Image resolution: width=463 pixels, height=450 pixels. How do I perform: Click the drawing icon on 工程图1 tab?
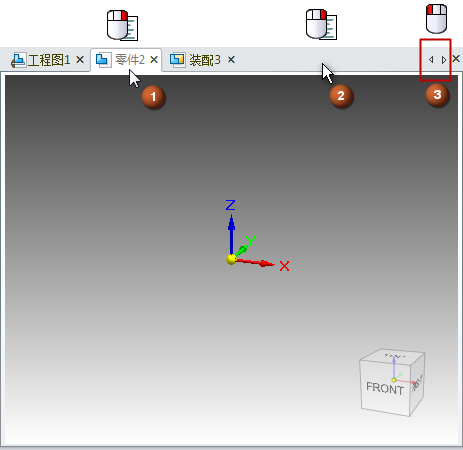click(18, 60)
